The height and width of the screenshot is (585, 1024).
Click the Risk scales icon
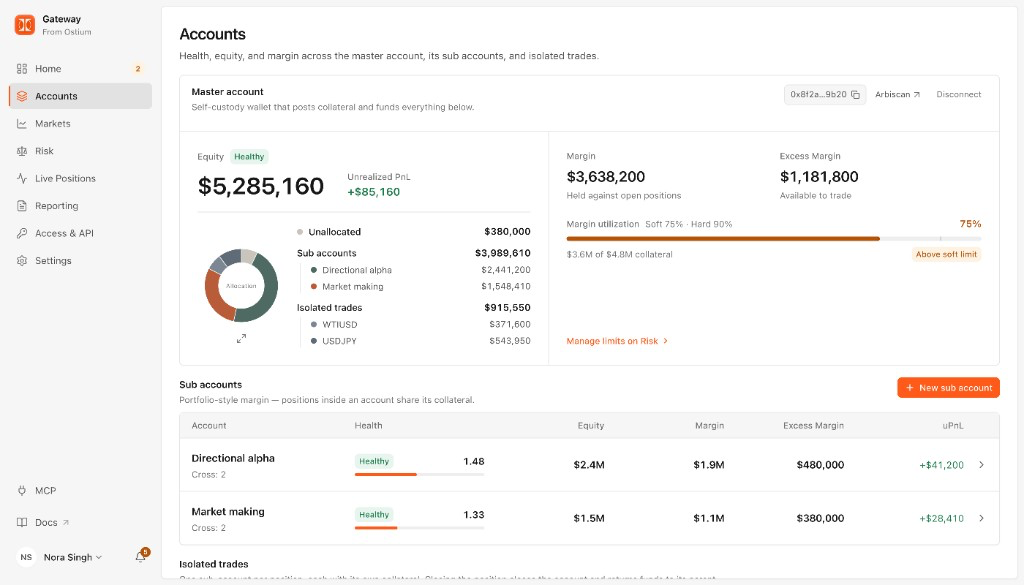(22, 151)
